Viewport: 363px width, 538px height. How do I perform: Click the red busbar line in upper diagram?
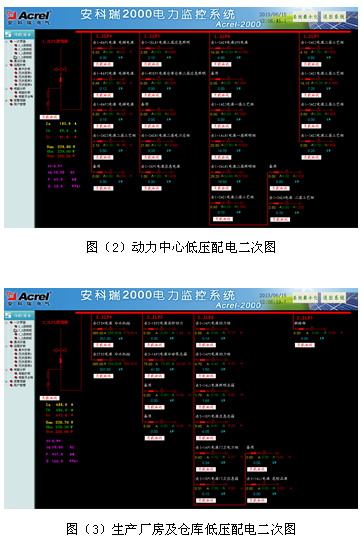pos(213,32)
